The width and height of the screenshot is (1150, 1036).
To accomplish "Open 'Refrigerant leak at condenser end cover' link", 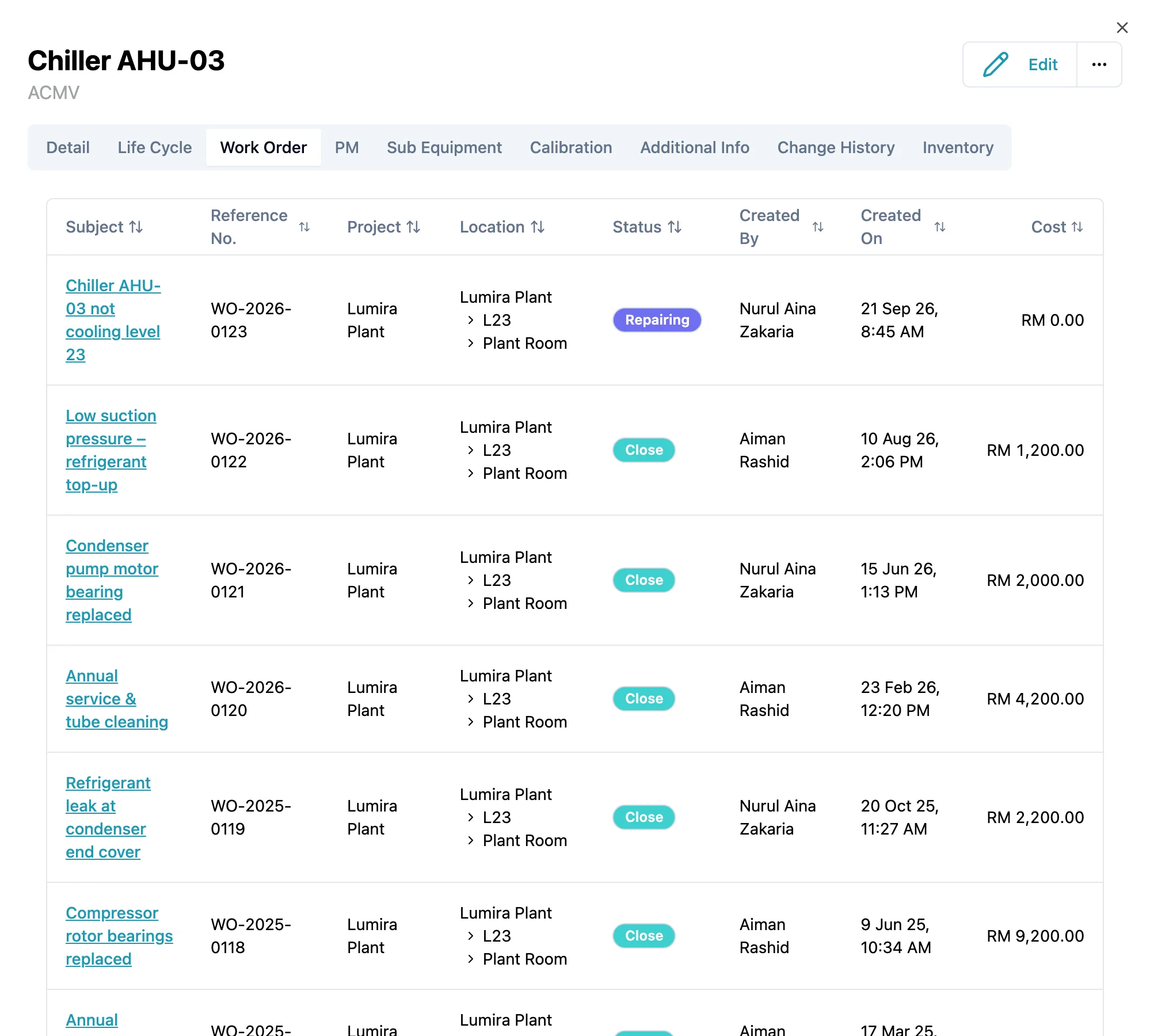I will pyautogui.click(x=108, y=817).
